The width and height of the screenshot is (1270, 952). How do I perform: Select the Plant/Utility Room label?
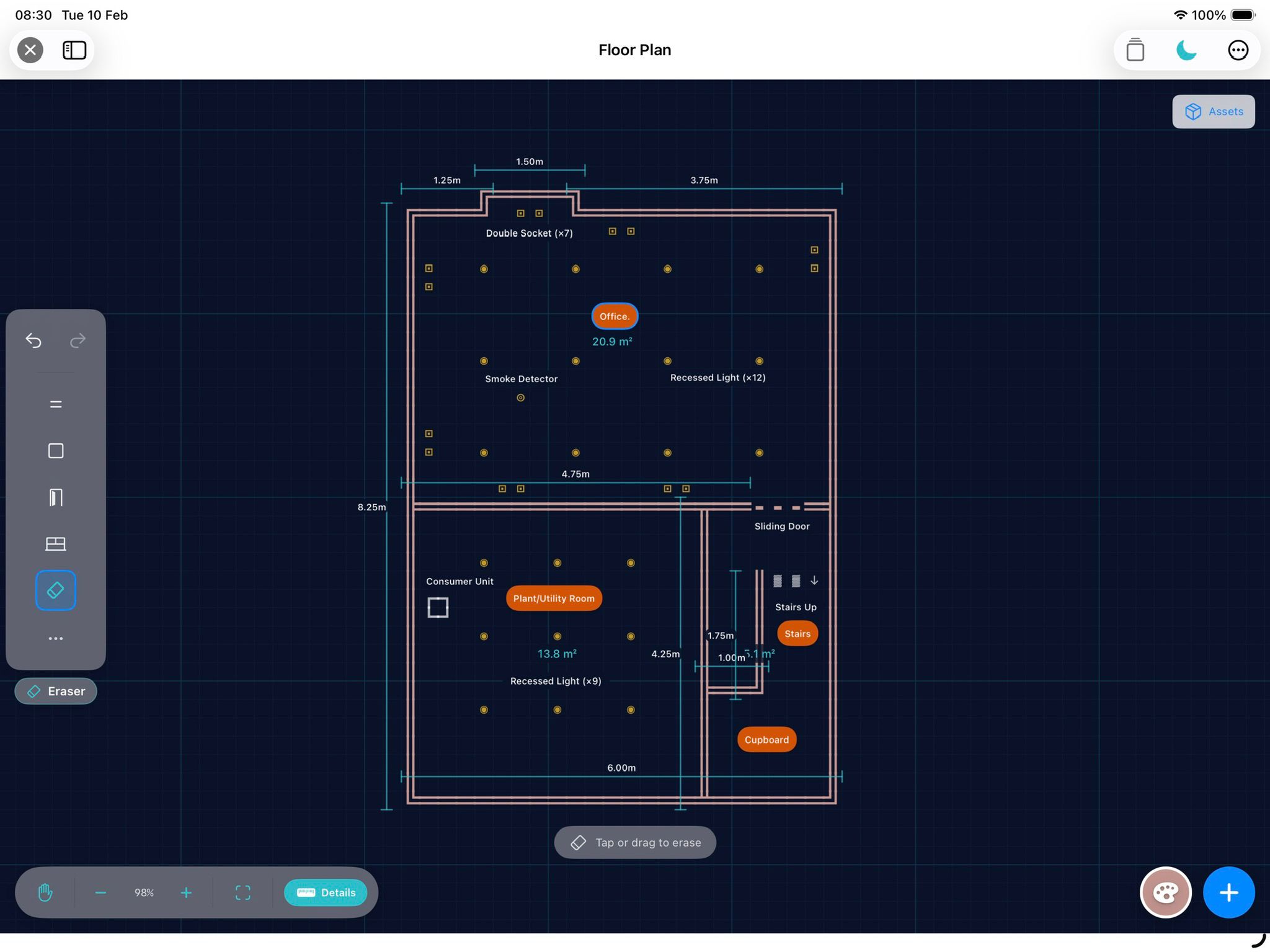pos(553,598)
